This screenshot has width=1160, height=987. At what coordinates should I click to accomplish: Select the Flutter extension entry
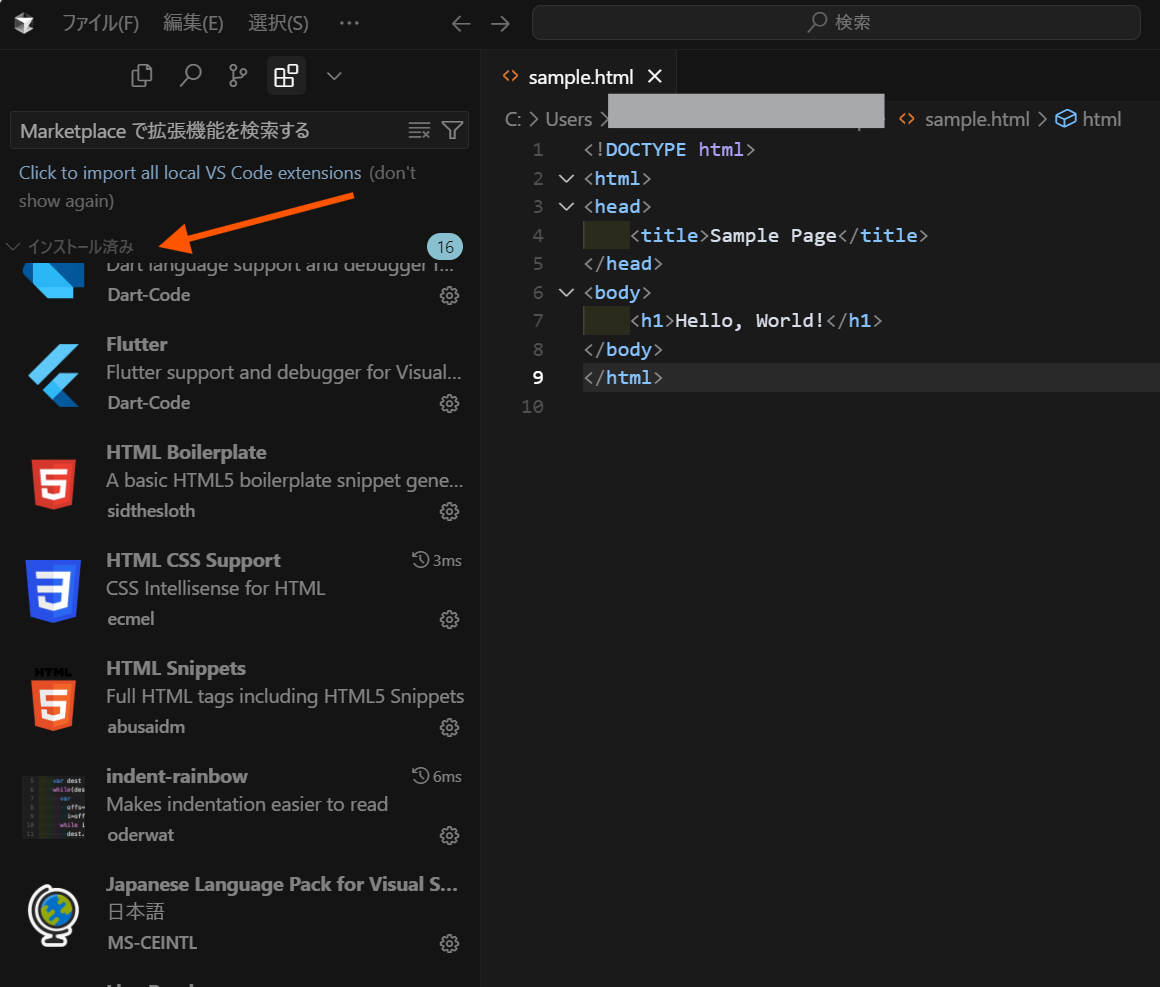click(240, 374)
